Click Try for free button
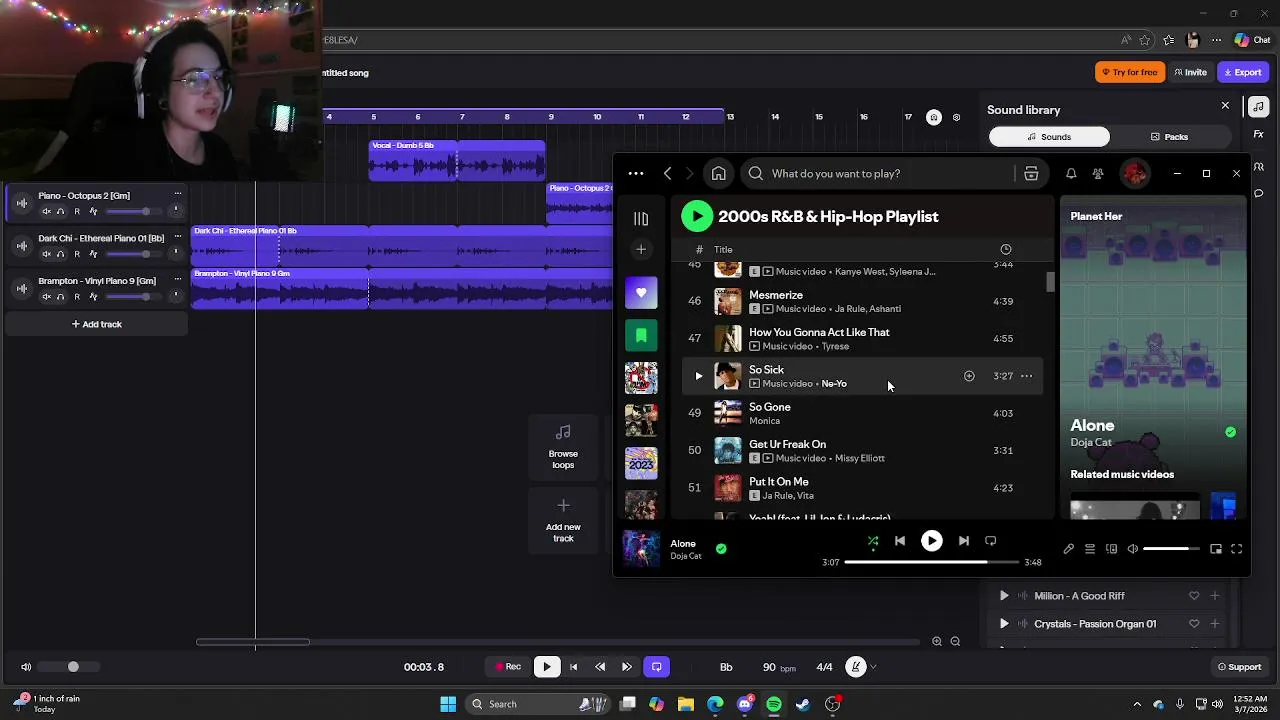The width and height of the screenshot is (1280, 720). pos(1130,72)
